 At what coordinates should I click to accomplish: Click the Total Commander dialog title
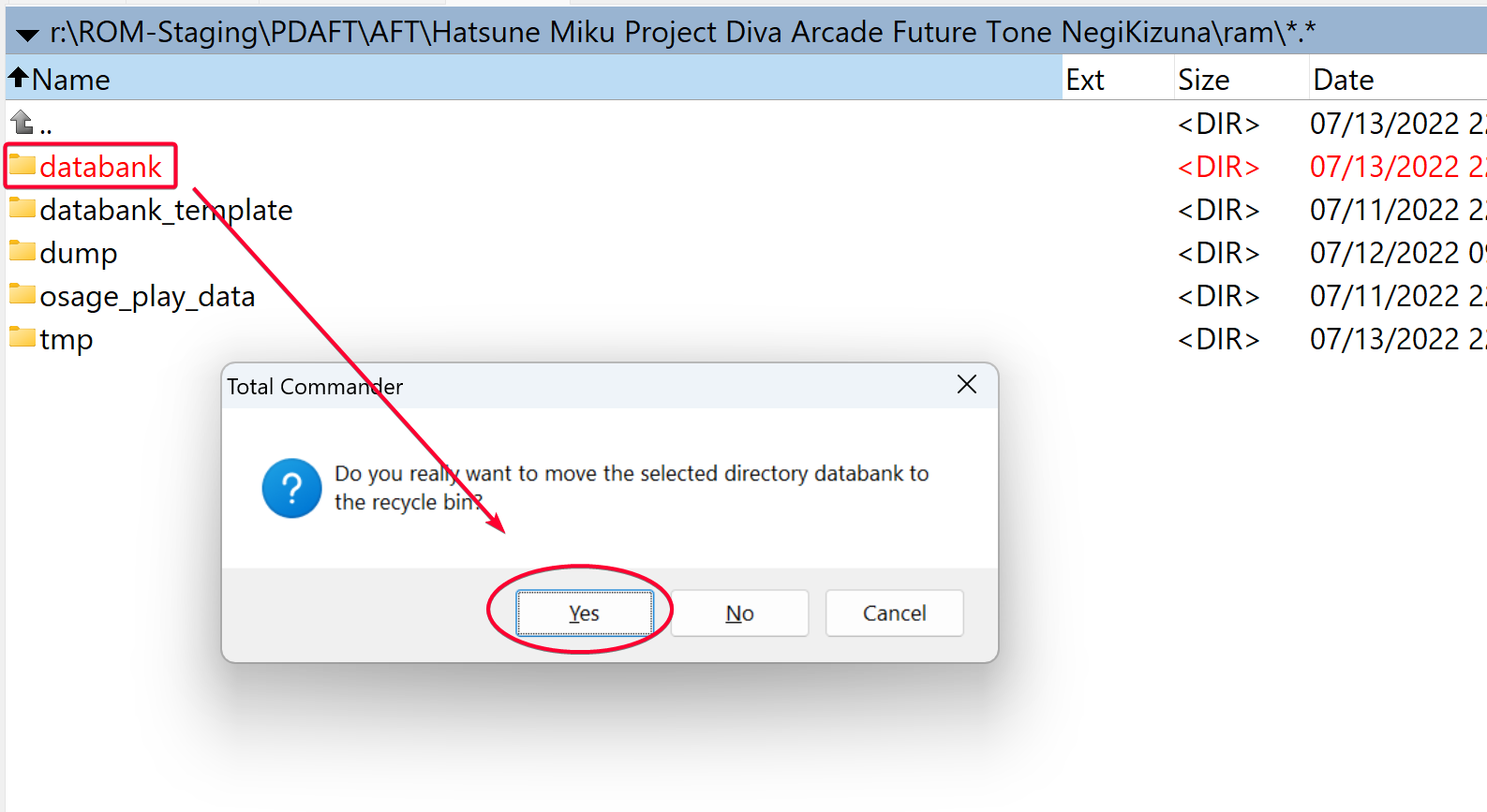coord(315,387)
